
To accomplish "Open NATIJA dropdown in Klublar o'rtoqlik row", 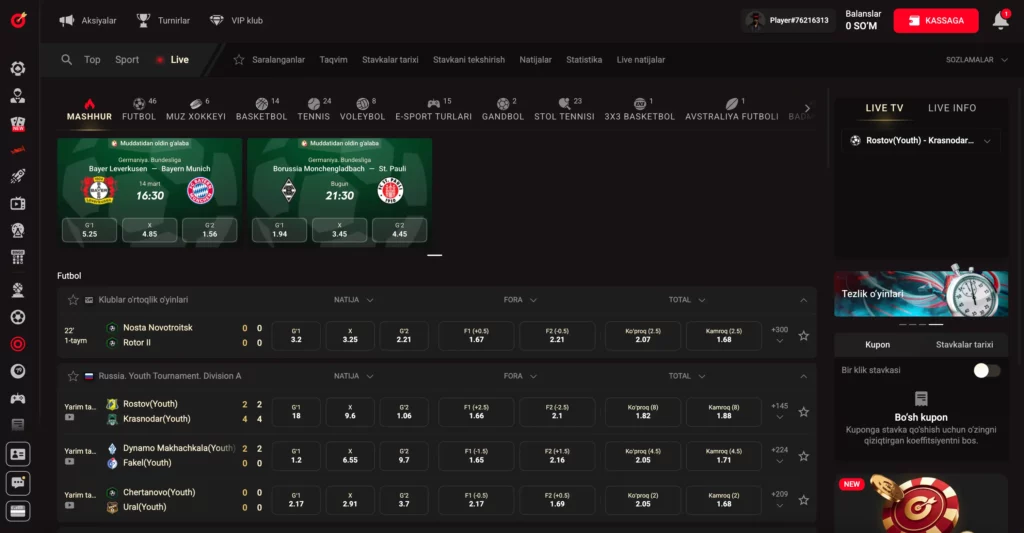I will click(353, 300).
